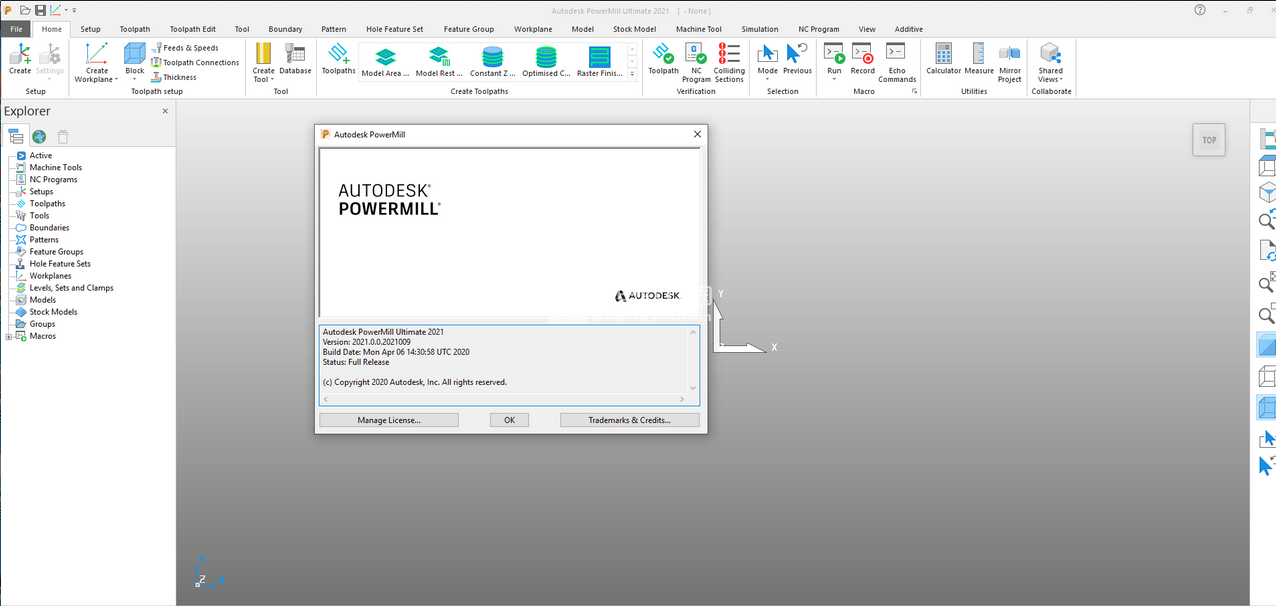
Task: Switch to the Simulation tab
Action: (x=760, y=29)
